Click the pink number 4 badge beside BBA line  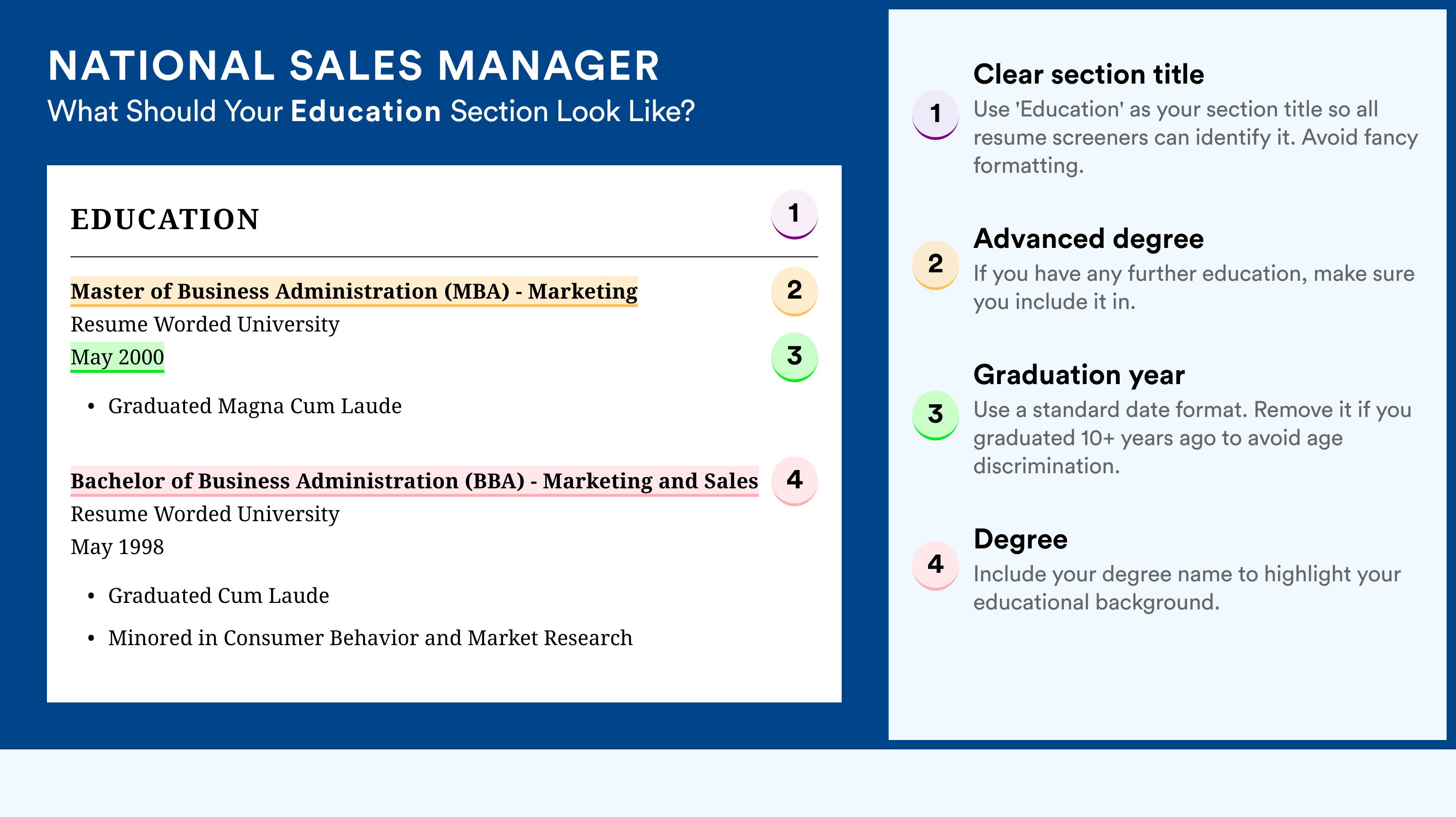coord(794,481)
